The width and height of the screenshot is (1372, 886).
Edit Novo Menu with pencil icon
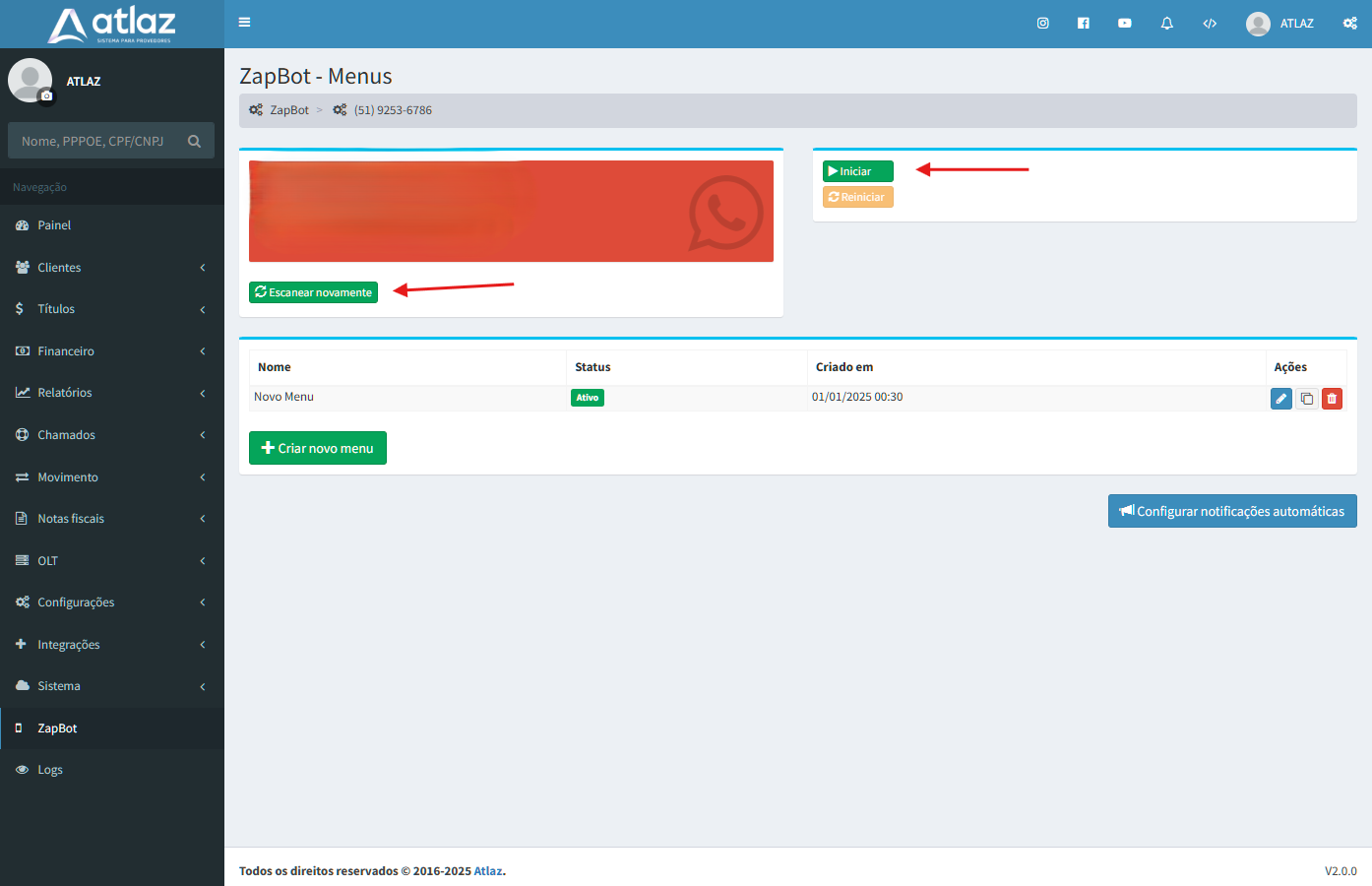[x=1280, y=399]
